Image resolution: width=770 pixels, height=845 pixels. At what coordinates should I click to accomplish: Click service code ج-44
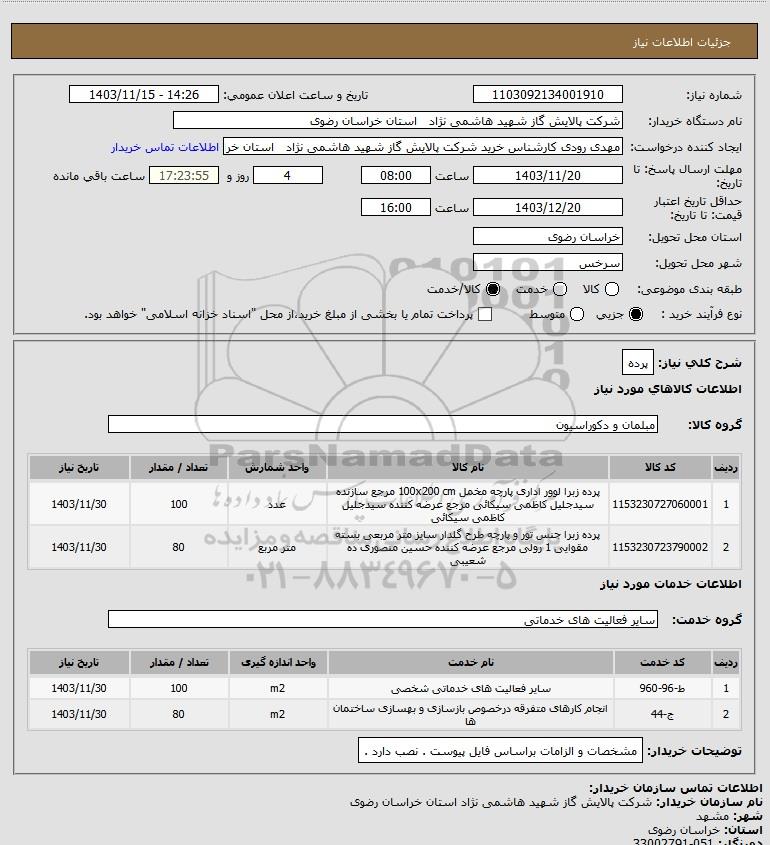(x=662, y=714)
